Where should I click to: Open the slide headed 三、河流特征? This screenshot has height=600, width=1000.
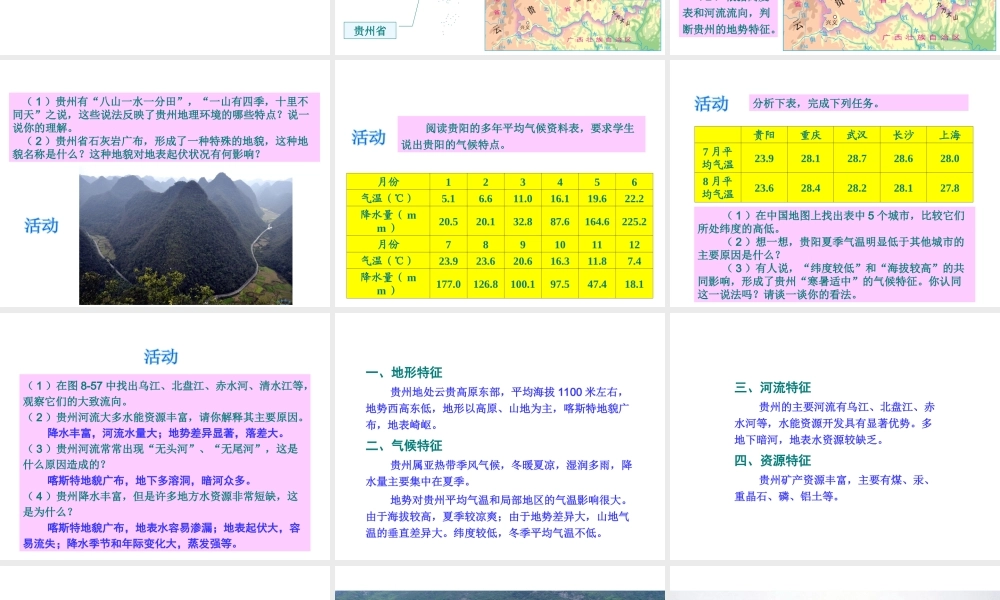pyautogui.click(x=835, y=437)
